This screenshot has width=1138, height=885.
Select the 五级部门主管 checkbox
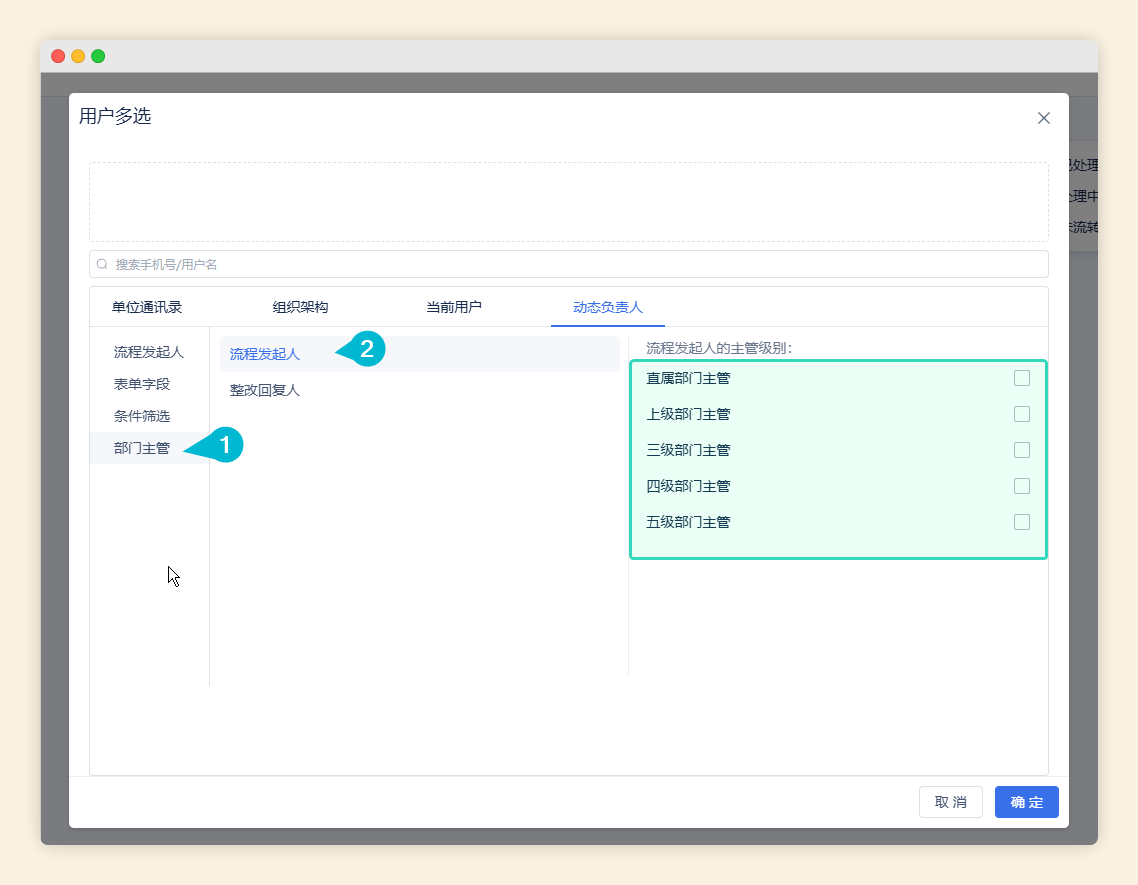click(x=1021, y=522)
